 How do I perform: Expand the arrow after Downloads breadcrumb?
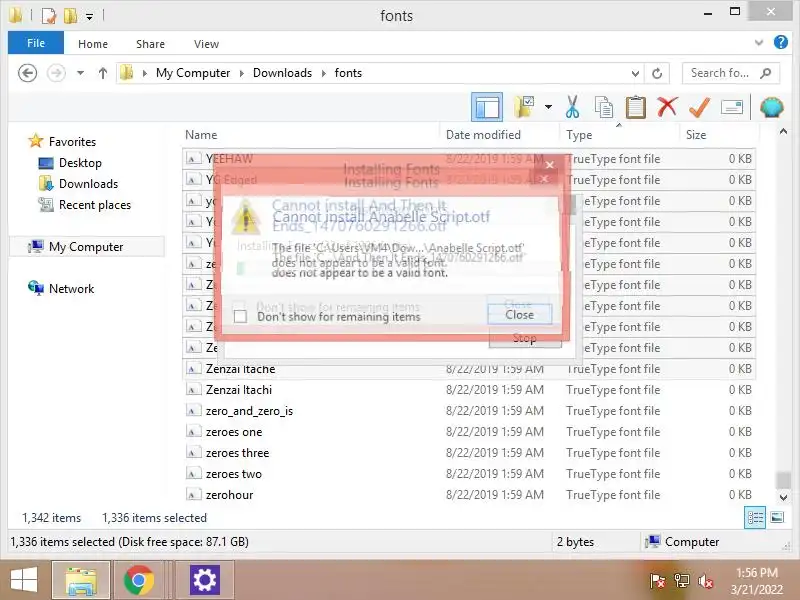[323, 73]
